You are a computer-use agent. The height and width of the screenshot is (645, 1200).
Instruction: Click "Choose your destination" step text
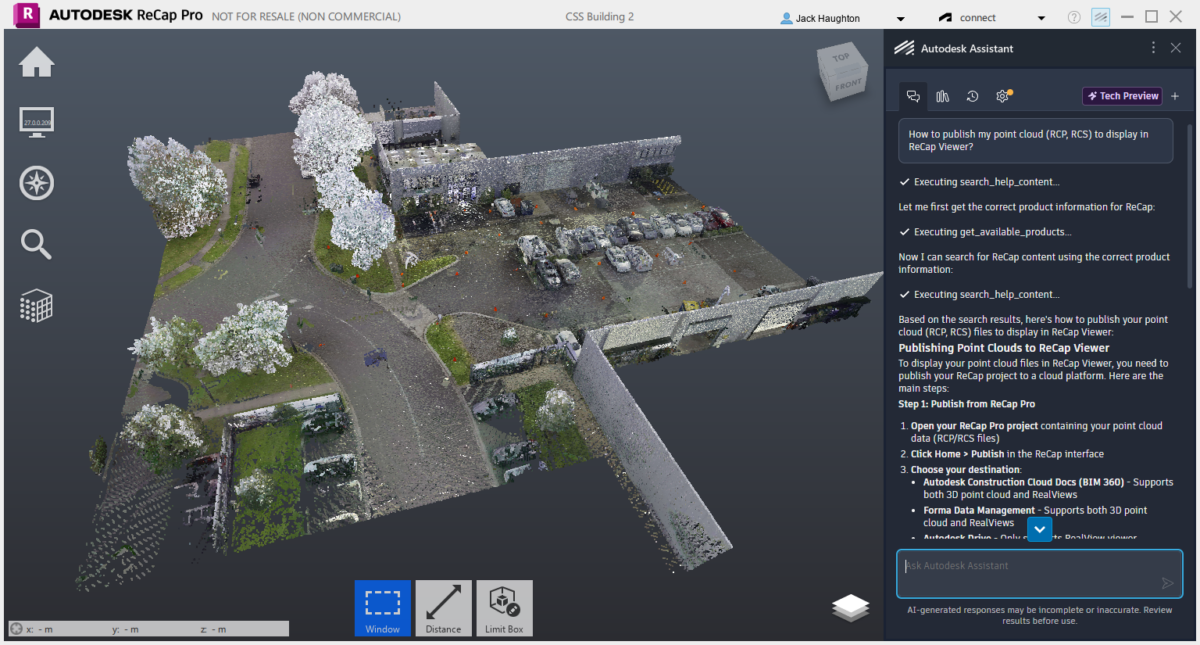(x=965, y=469)
